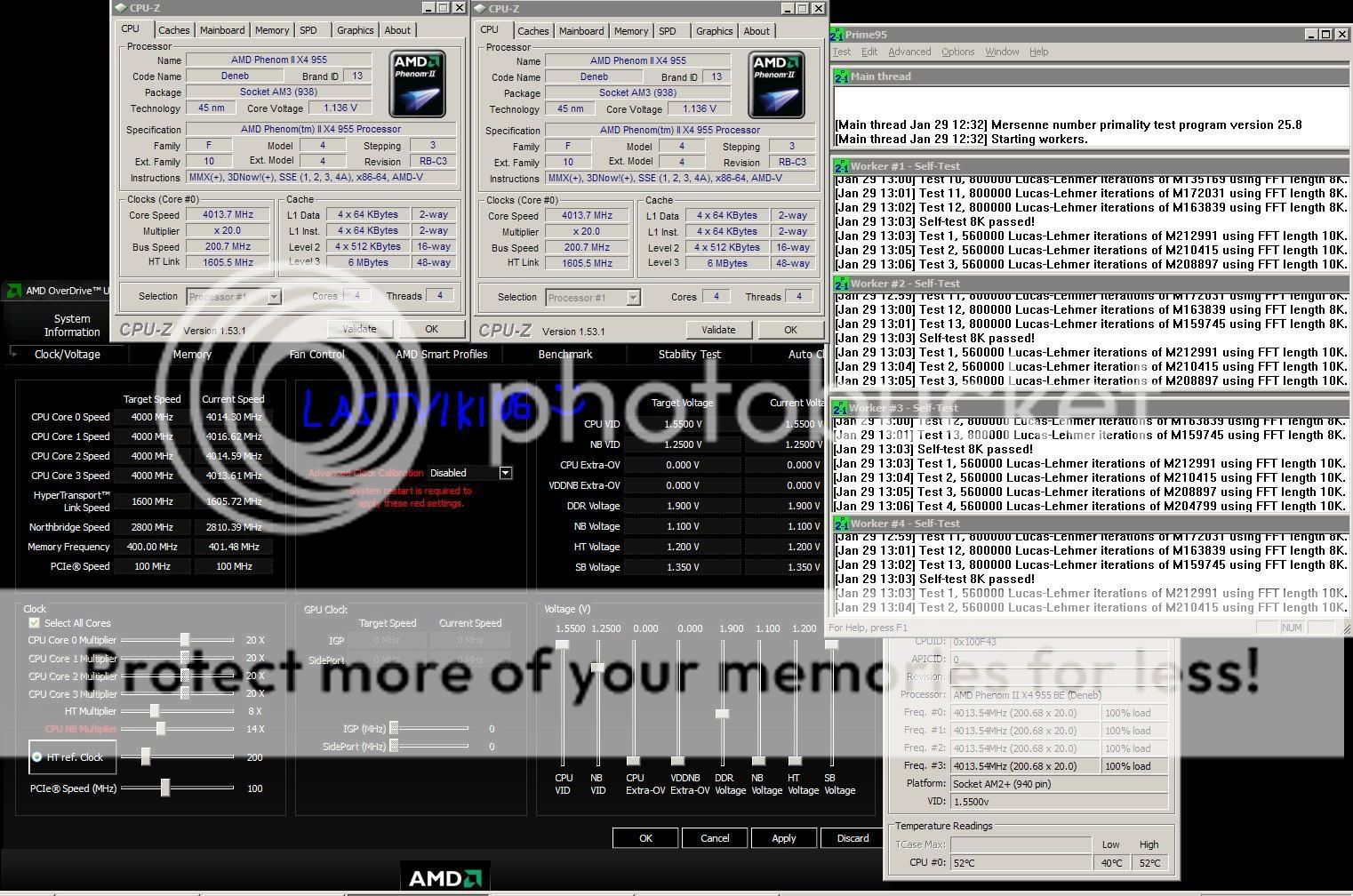The height and width of the screenshot is (896, 1353).
Task: Click CPU Core 0 target speed field
Action: (152, 417)
